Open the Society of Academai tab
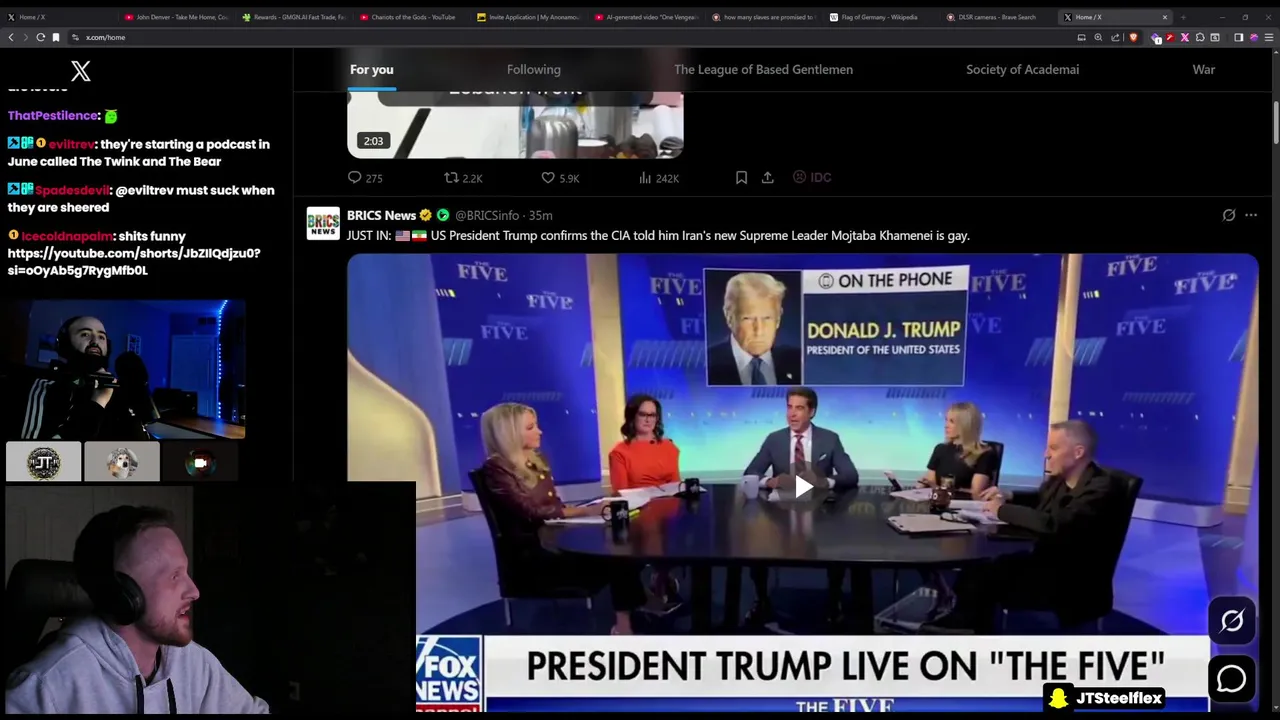This screenshot has width=1280, height=720. (x=1022, y=69)
